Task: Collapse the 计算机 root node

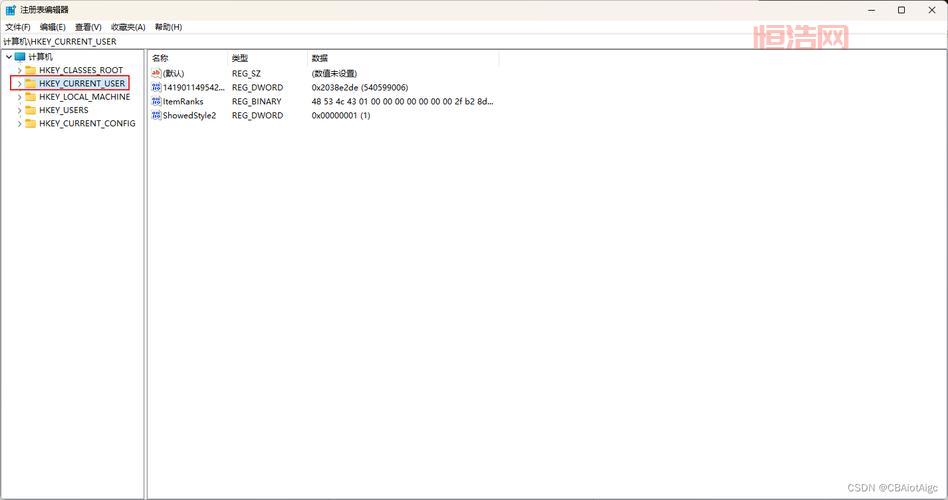Action: point(9,57)
